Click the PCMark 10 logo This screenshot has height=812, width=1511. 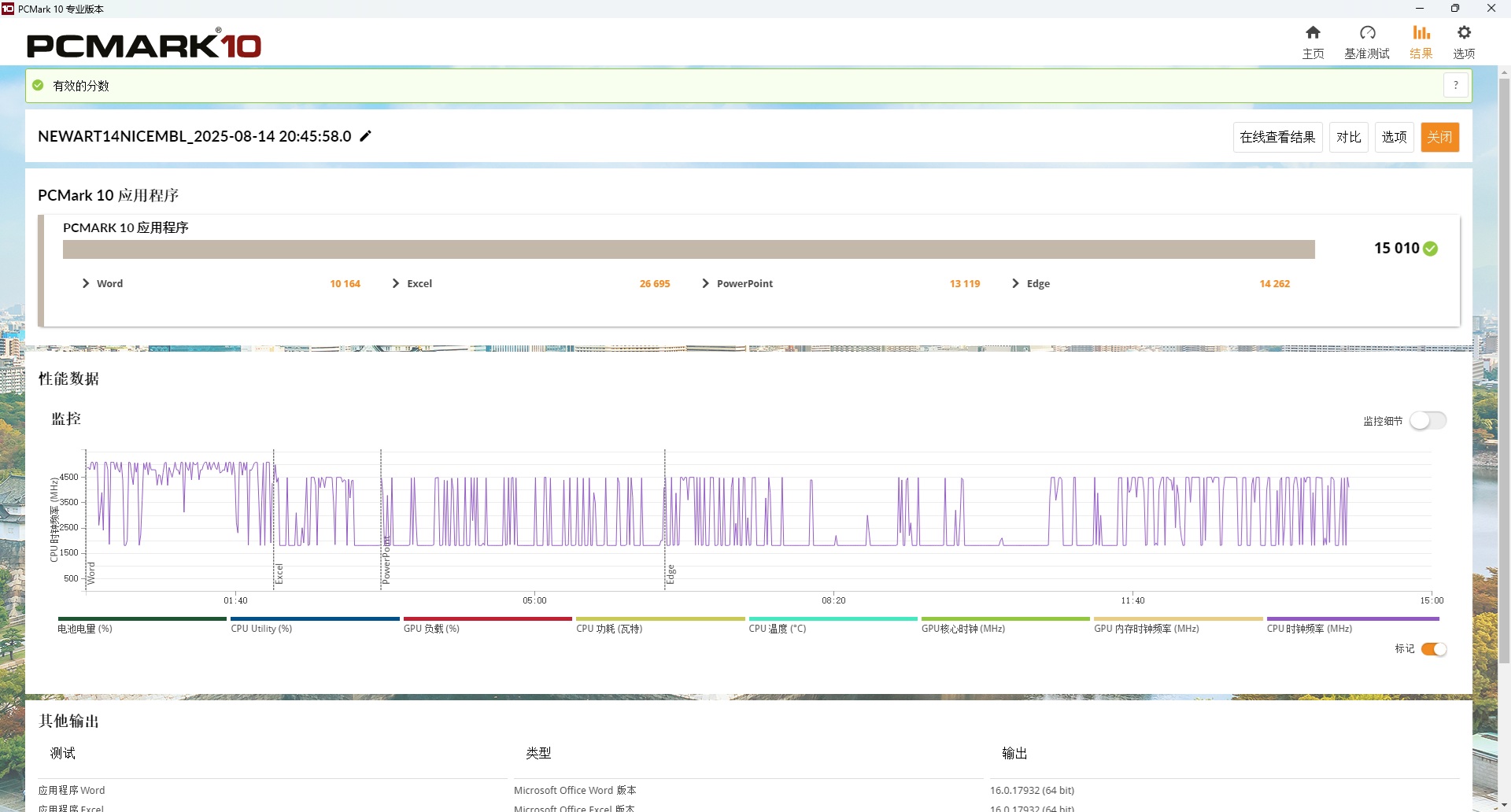[x=144, y=45]
